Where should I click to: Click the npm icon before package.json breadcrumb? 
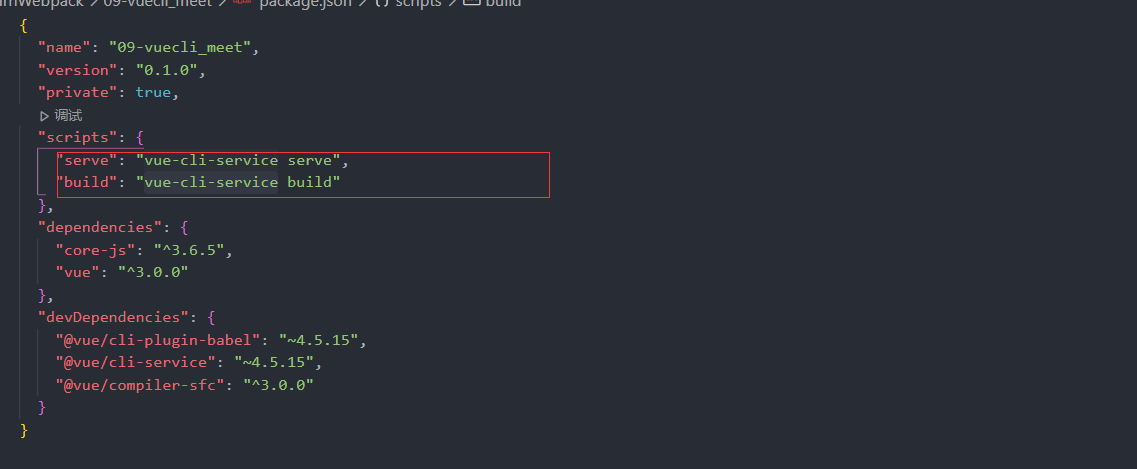[x=241, y=3]
